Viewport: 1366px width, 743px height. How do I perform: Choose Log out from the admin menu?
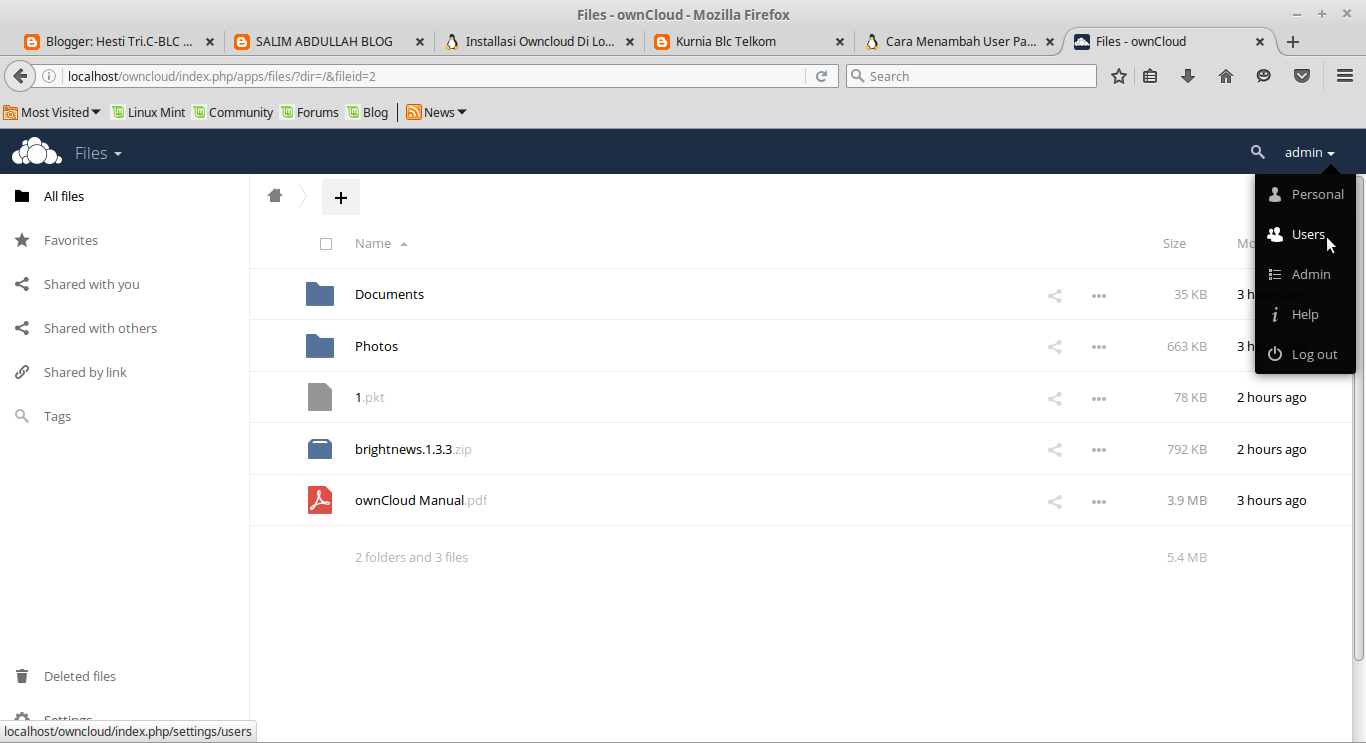click(1305, 354)
